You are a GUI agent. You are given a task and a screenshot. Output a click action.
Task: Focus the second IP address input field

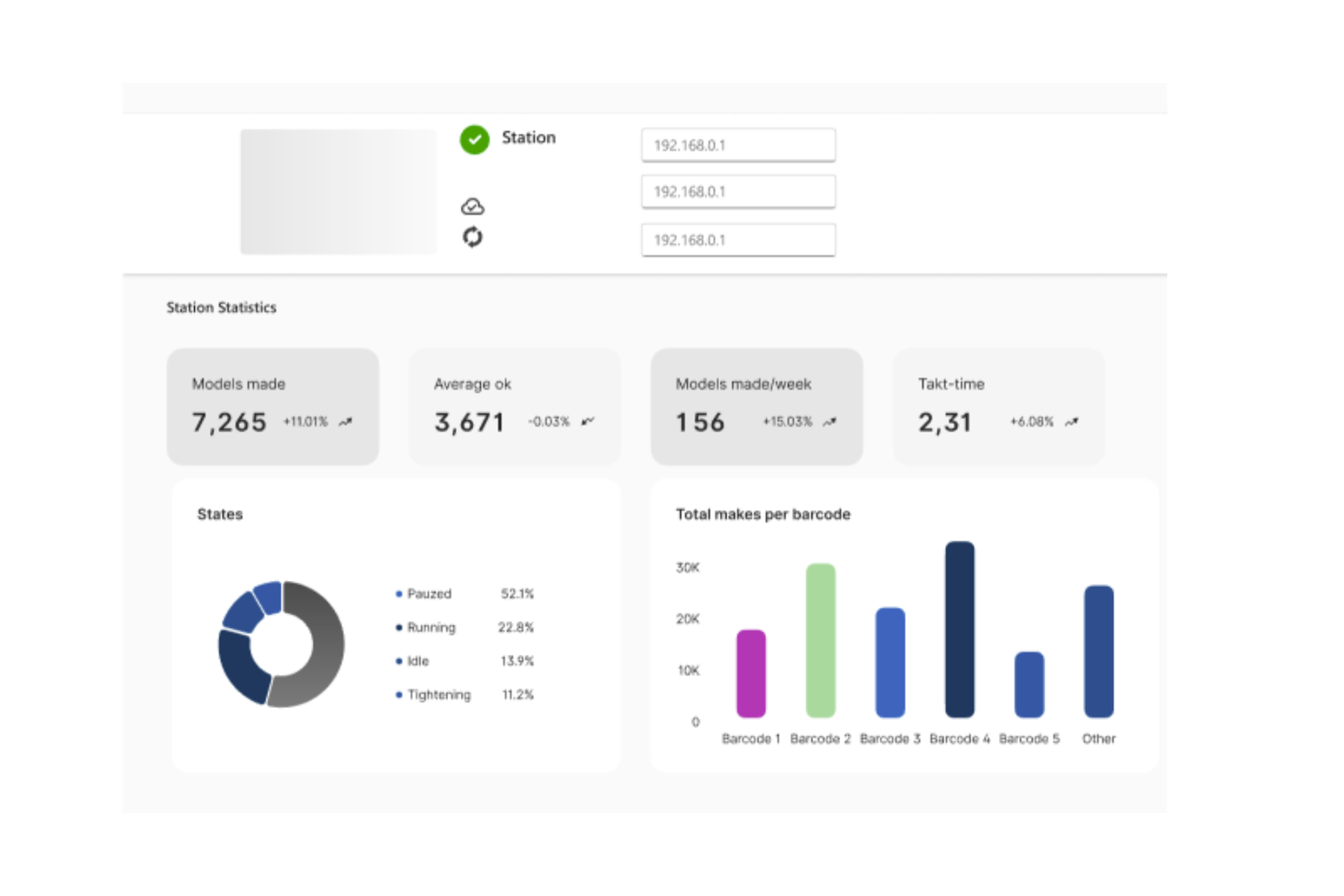738,192
